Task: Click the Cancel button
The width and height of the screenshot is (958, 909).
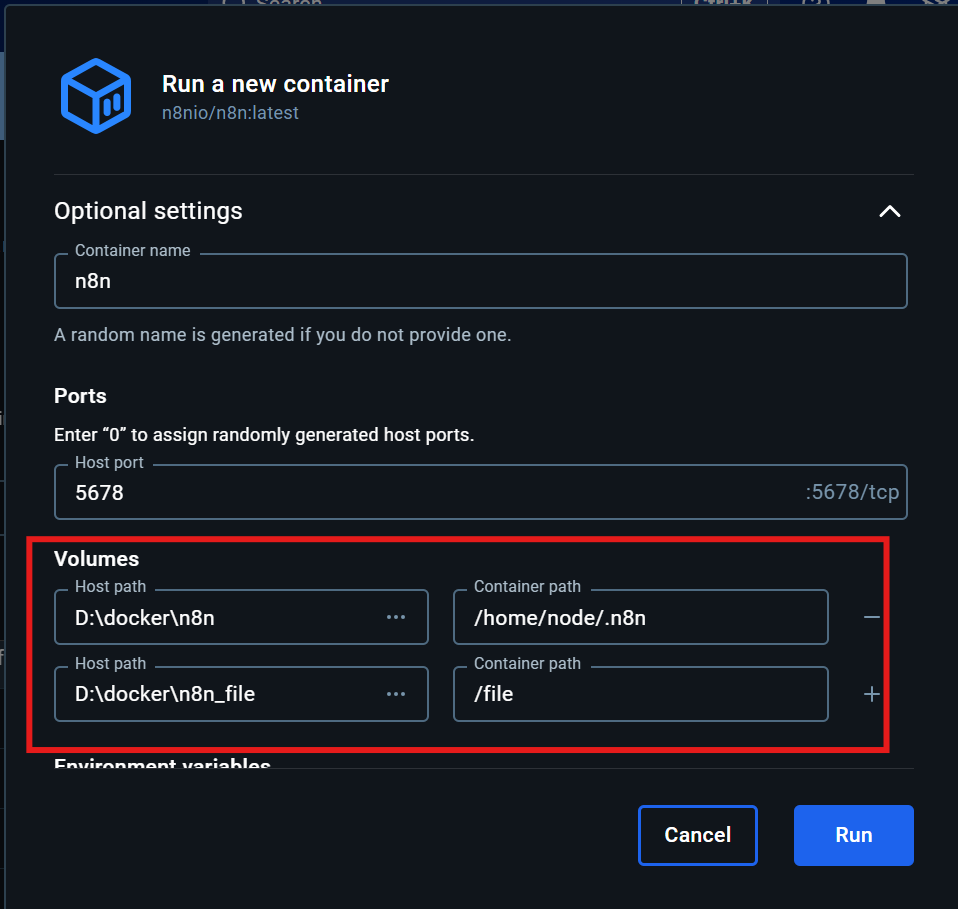Action: (697, 835)
